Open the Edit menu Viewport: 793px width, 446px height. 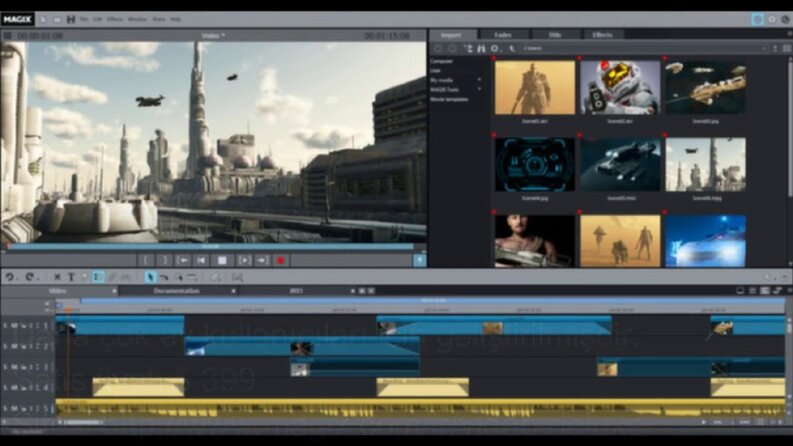(98, 19)
